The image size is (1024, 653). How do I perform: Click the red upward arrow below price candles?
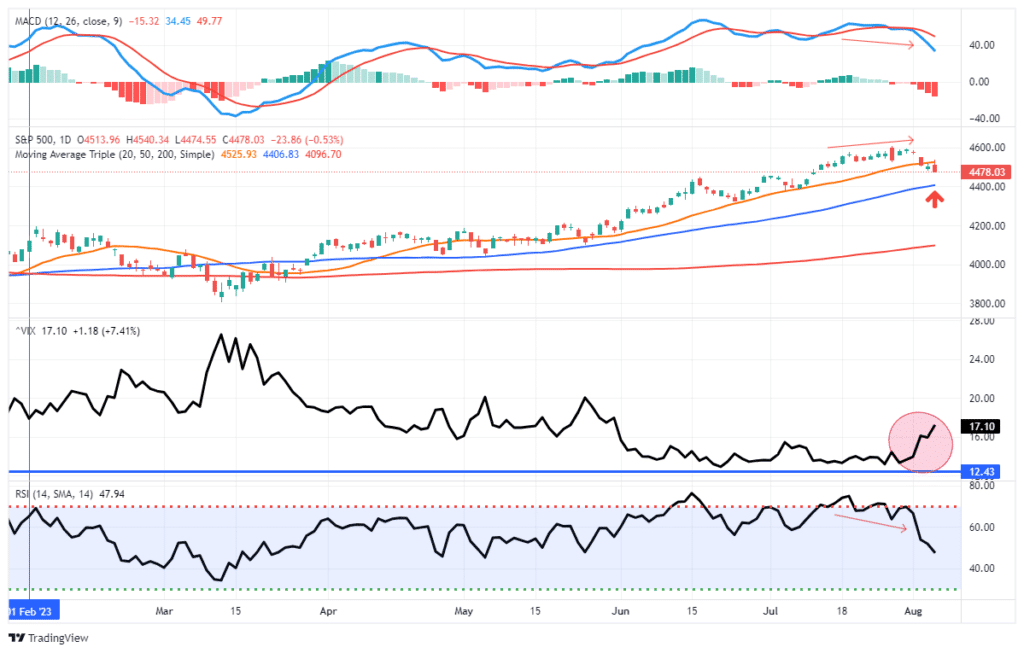935,199
